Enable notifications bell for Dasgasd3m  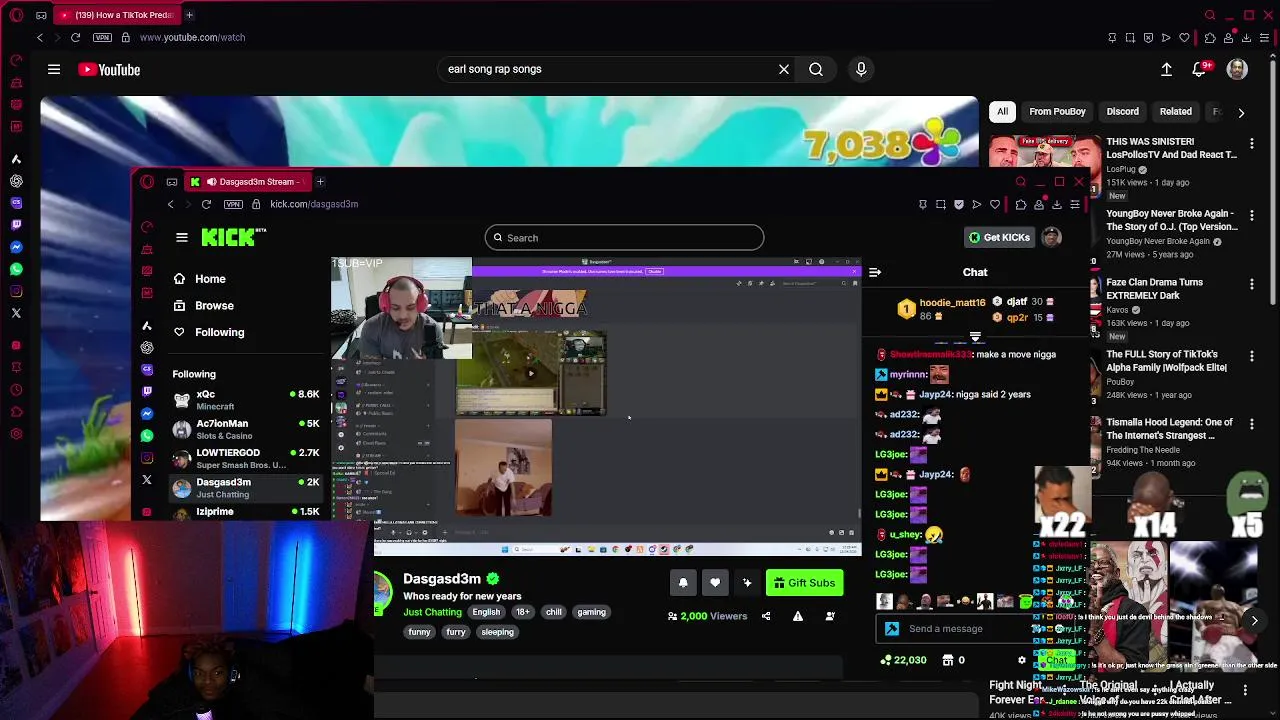pyautogui.click(x=683, y=583)
